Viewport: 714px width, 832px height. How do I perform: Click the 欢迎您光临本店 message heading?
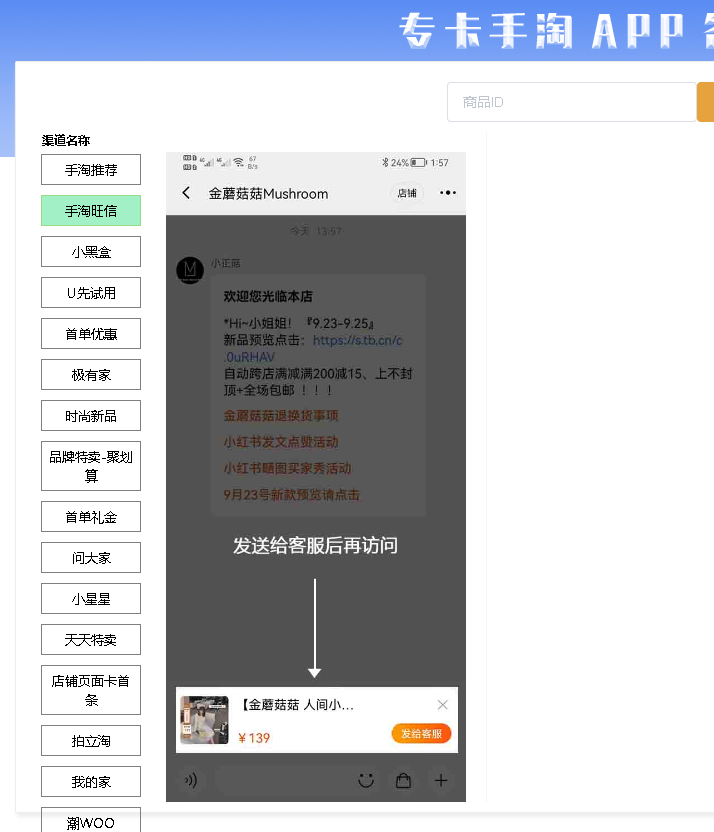tap(268, 296)
